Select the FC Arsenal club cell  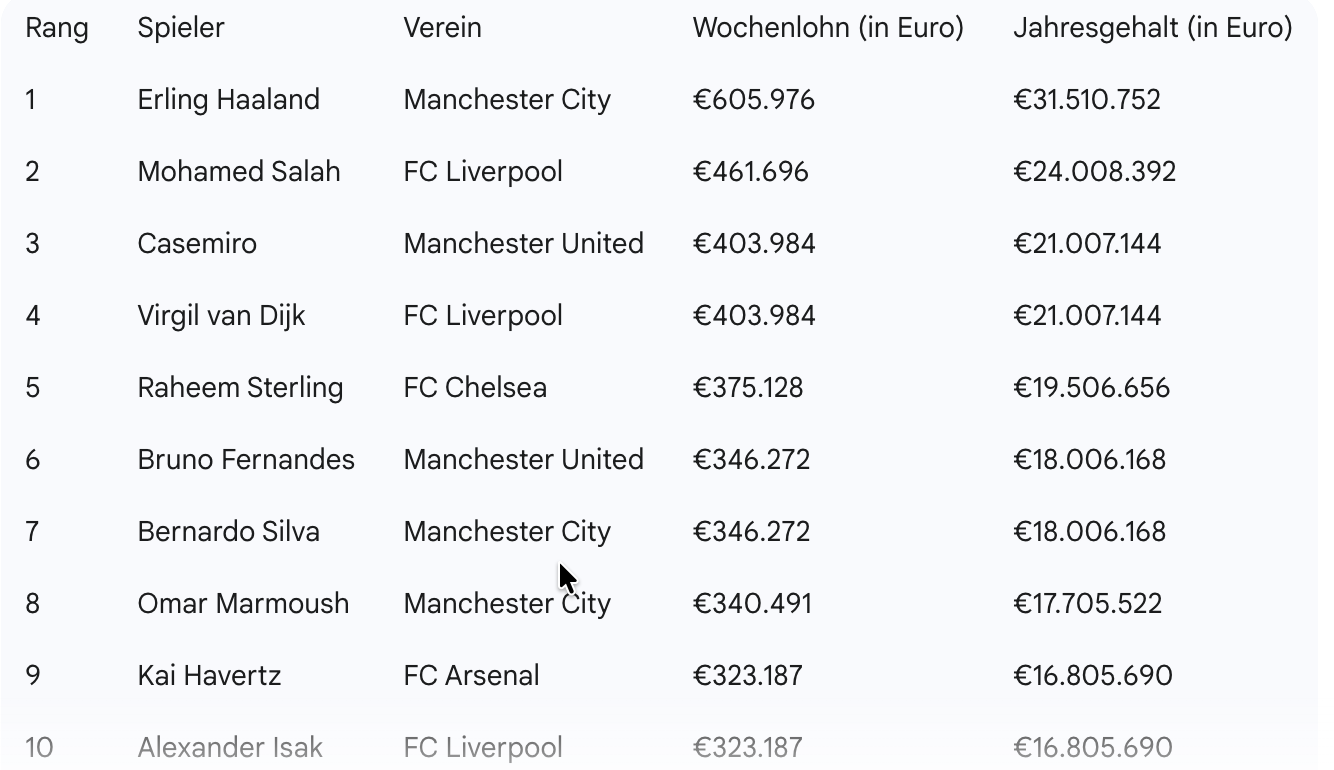point(471,676)
